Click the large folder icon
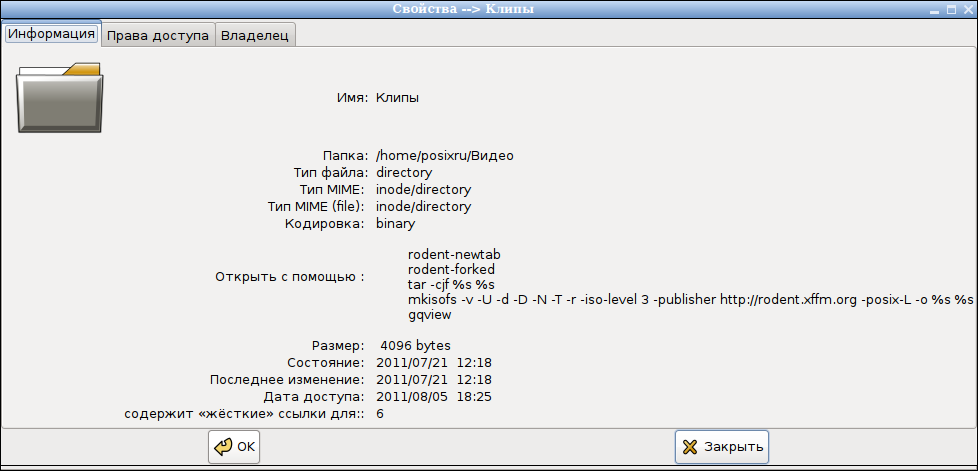Screen dimensions: 978x471 [60, 97]
